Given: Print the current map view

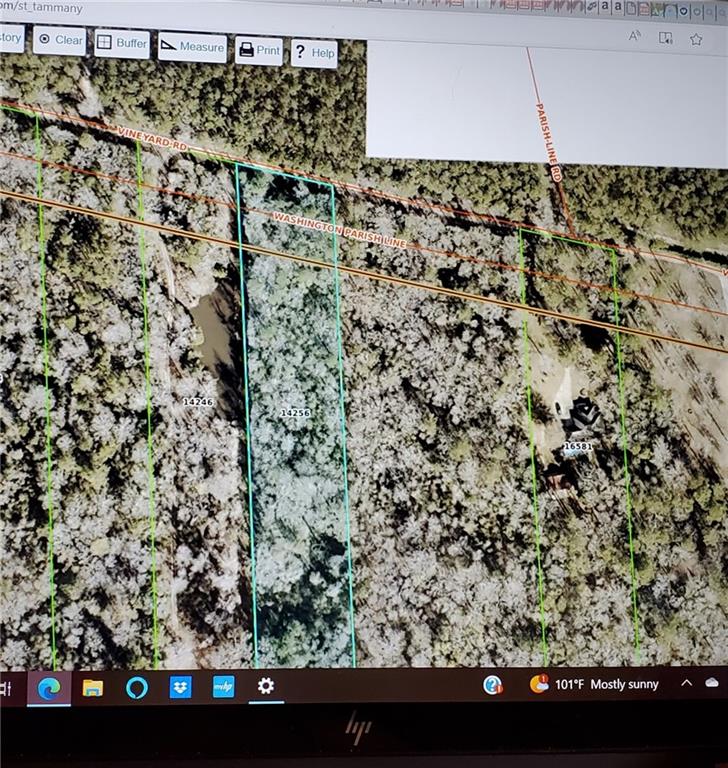Looking at the screenshot, I should pos(259,50).
